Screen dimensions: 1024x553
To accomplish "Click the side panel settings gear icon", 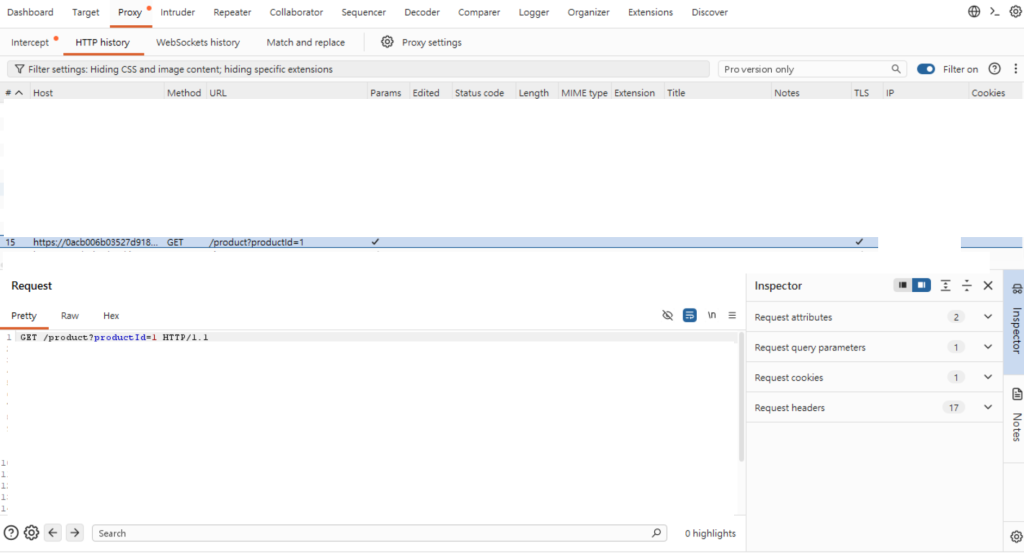I will (x=1016, y=537).
